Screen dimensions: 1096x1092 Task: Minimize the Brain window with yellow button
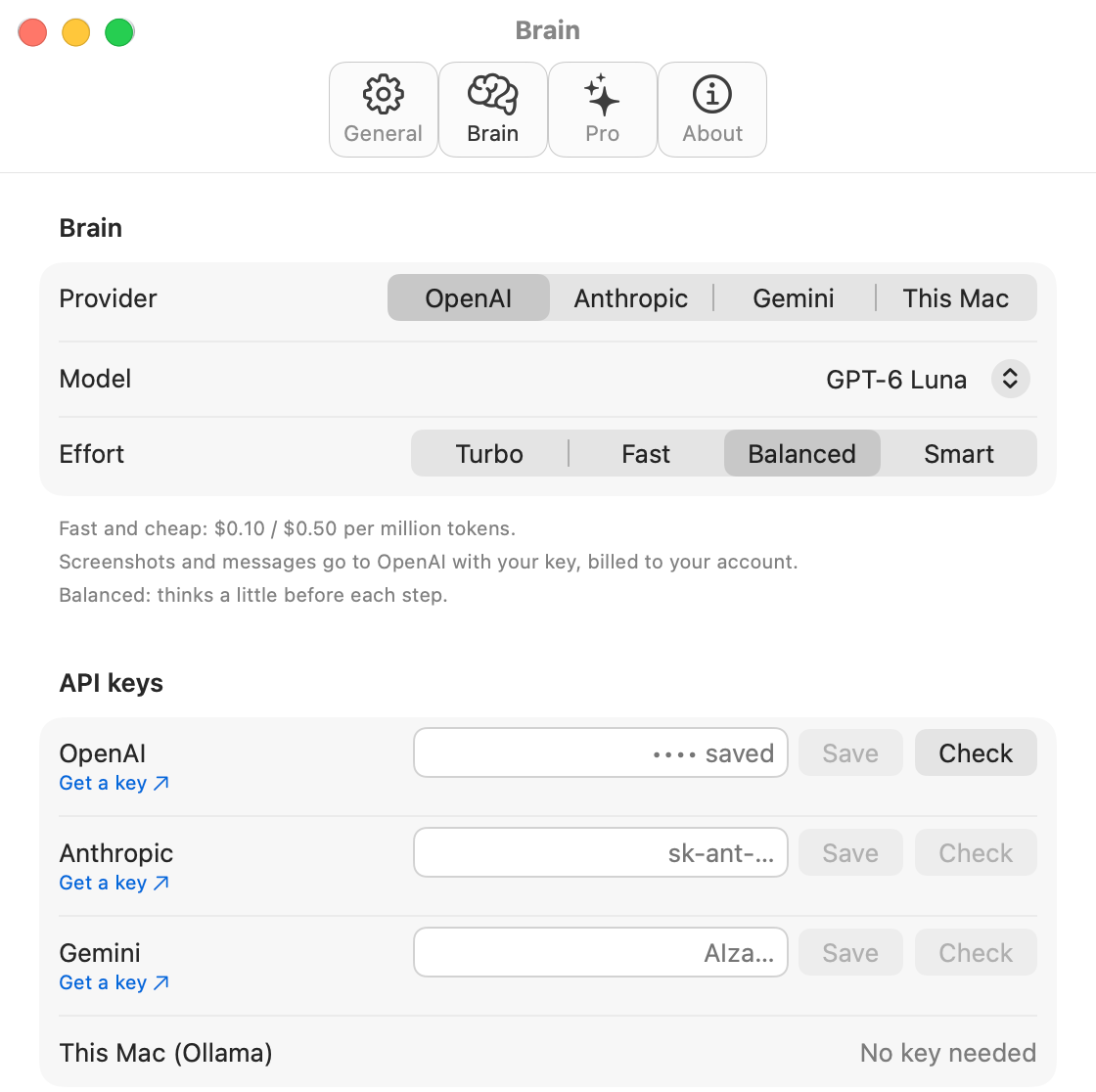[75, 32]
